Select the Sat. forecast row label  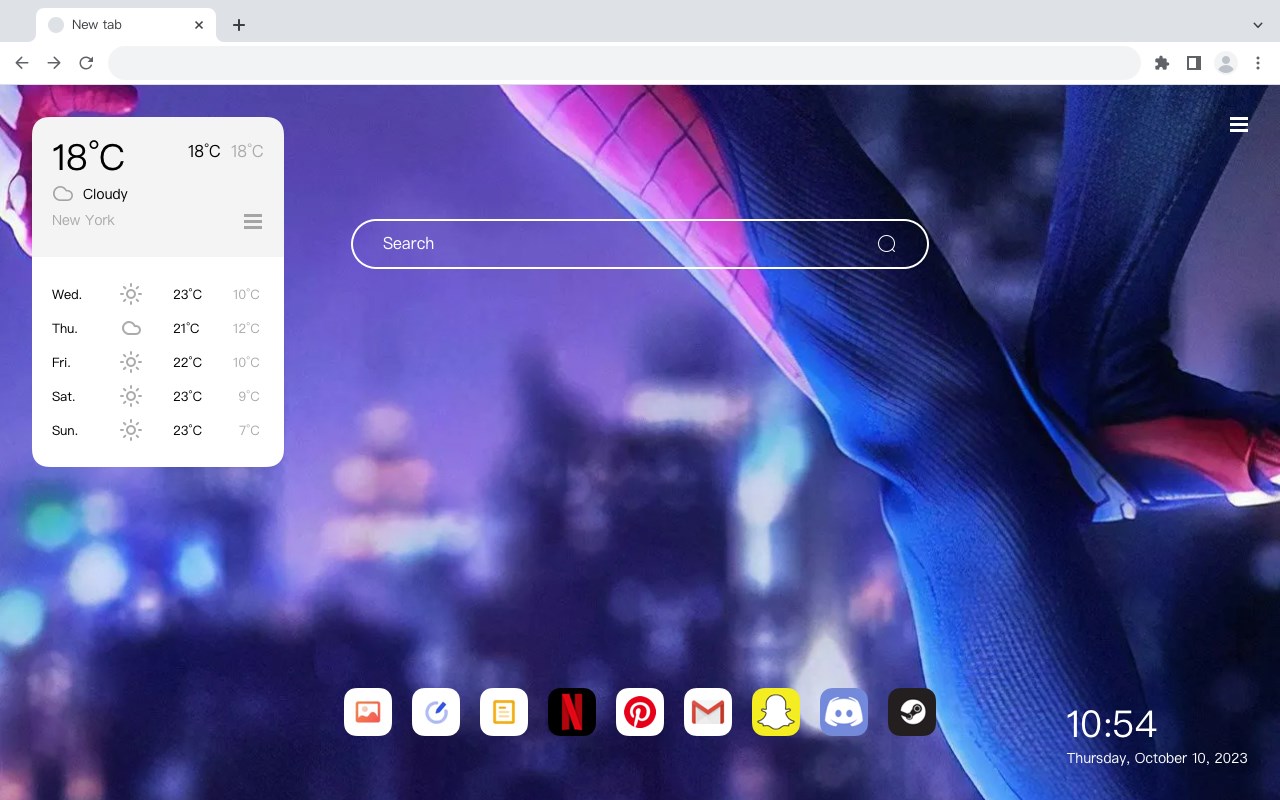(x=64, y=397)
